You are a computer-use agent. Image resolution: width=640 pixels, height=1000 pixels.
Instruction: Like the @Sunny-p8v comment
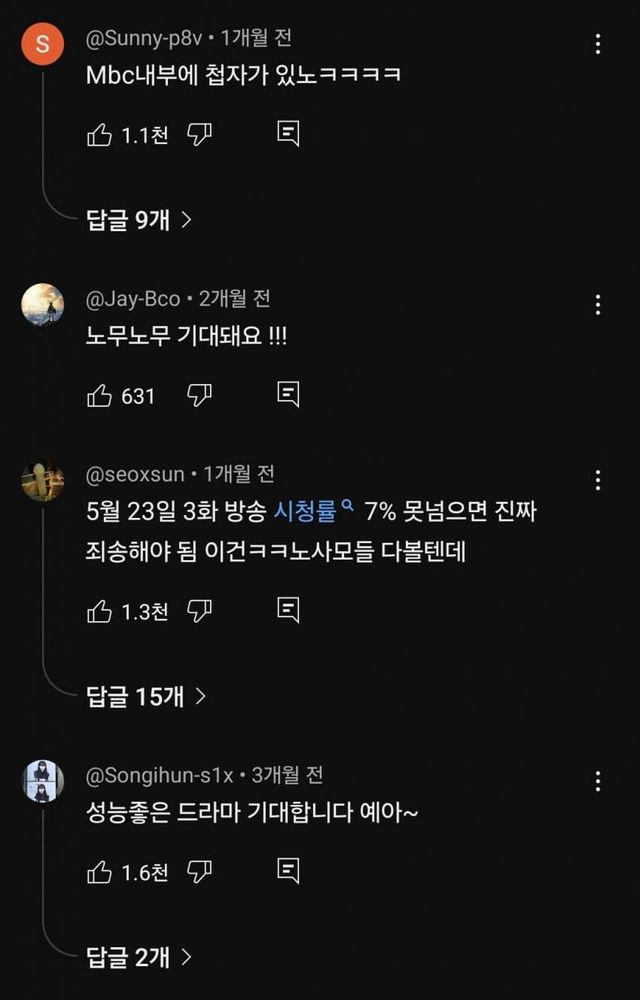click(100, 135)
